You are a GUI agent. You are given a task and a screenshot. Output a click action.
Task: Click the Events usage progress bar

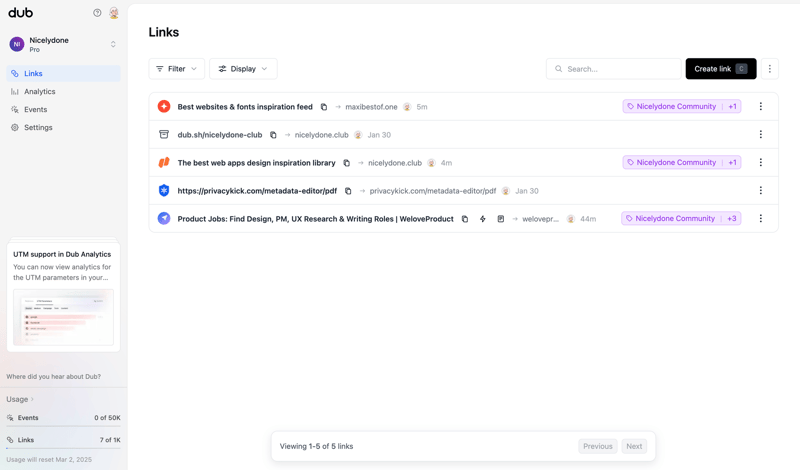pos(63,426)
